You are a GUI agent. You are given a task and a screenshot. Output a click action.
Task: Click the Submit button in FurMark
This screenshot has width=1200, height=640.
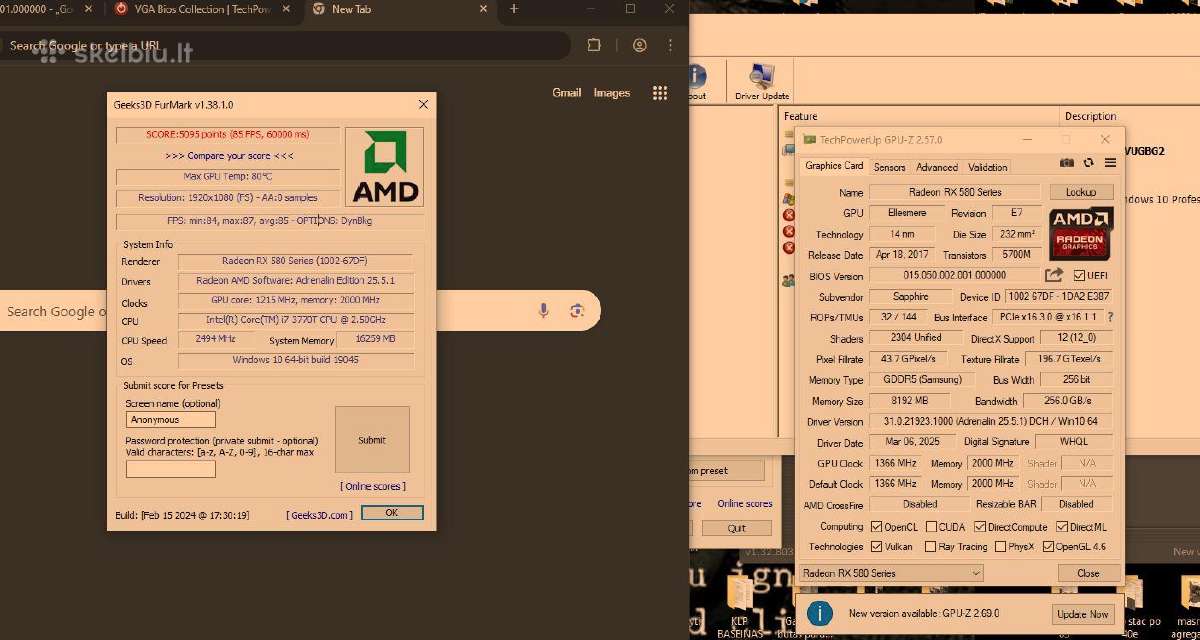tap(372, 440)
